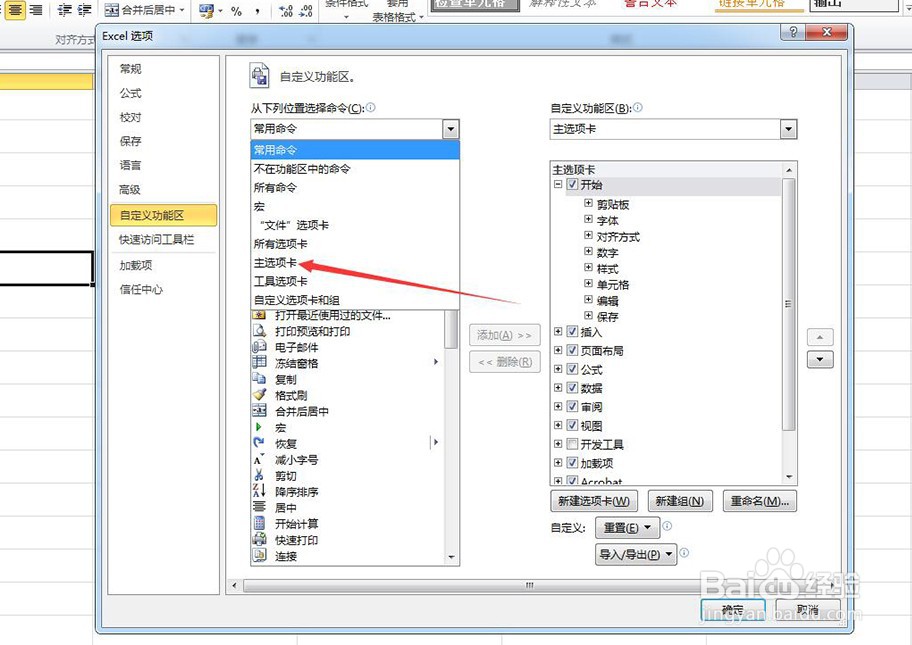The height and width of the screenshot is (645, 912).
Task: Collapse the 开始 tab tree node
Action: pos(558,184)
